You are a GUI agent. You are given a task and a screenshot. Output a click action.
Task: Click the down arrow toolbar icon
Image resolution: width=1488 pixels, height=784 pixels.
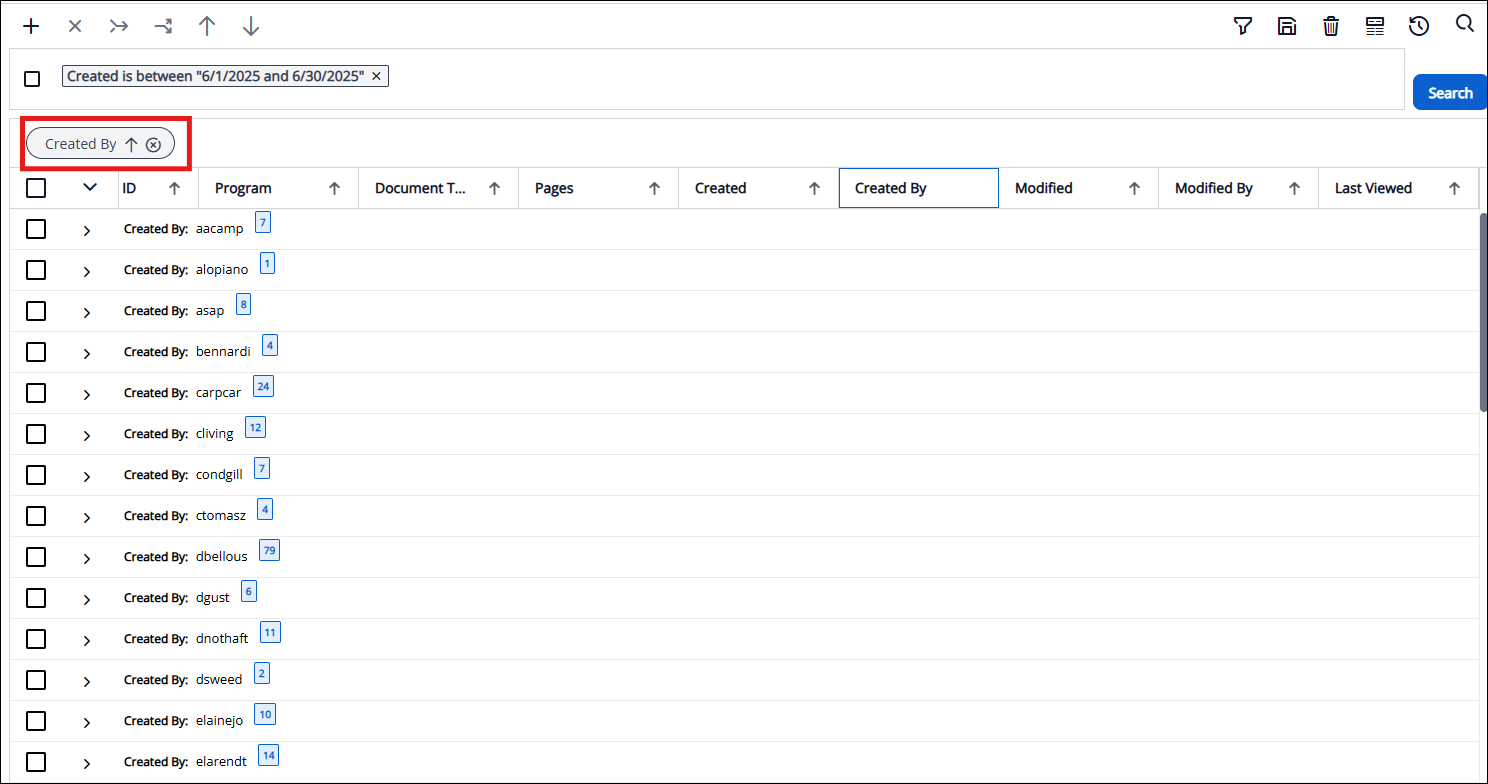click(251, 26)
